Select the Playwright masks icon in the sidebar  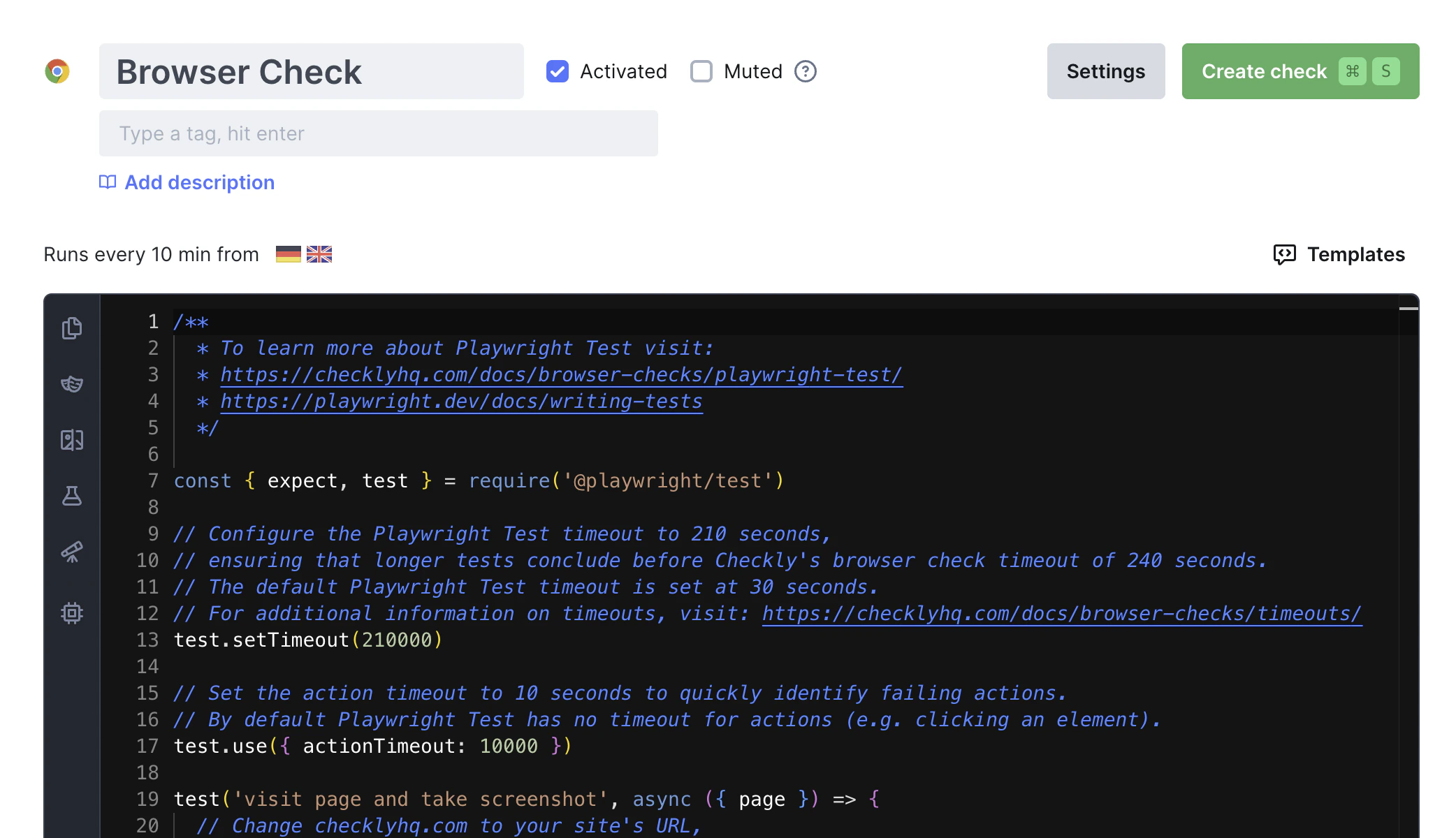tap(72, 384)
